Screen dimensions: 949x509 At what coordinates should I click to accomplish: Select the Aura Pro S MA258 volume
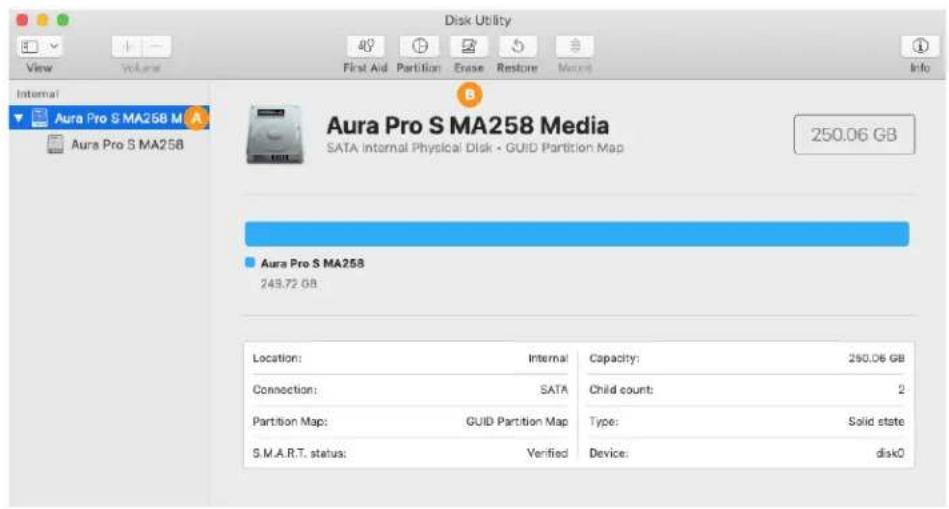(127, 145)
